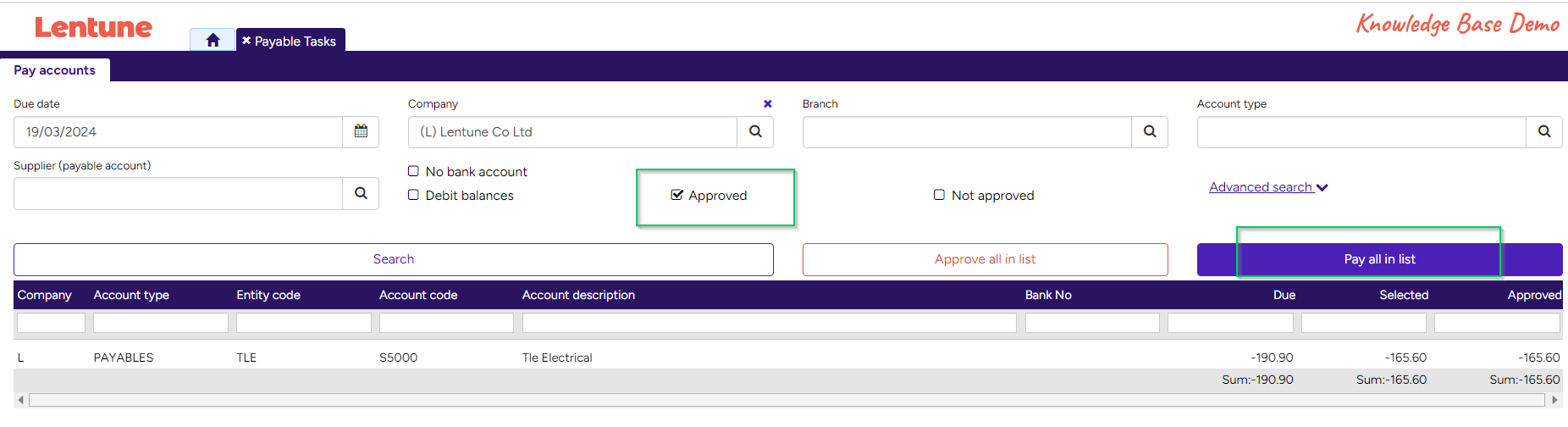Open Account type lookup search icon
Screen dimensions: 1568x427
(x=1544, y=131)
